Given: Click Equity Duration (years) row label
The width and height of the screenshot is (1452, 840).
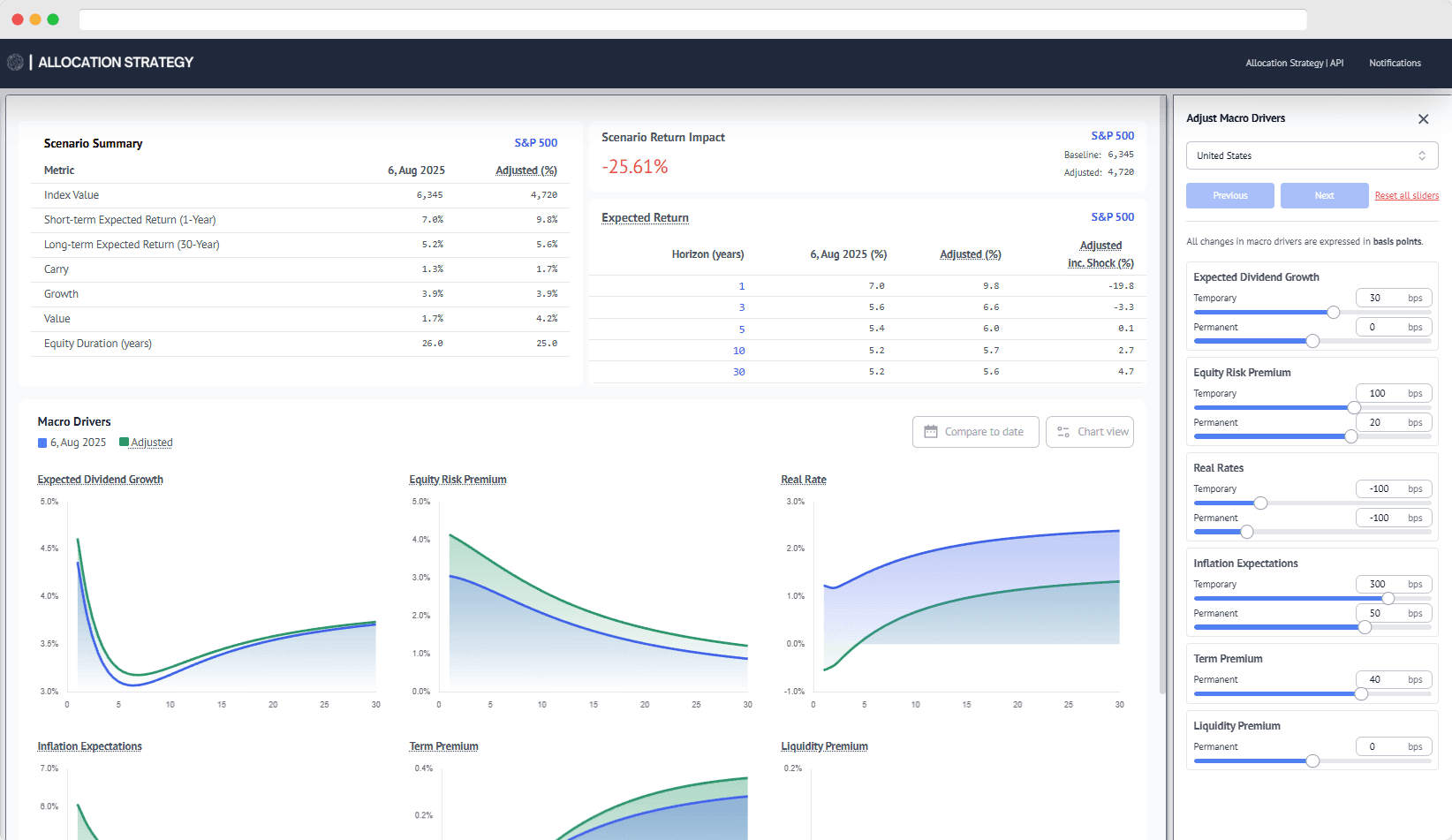Looking at the screenshot, I should pyautogui.click(x=98, y=344).
